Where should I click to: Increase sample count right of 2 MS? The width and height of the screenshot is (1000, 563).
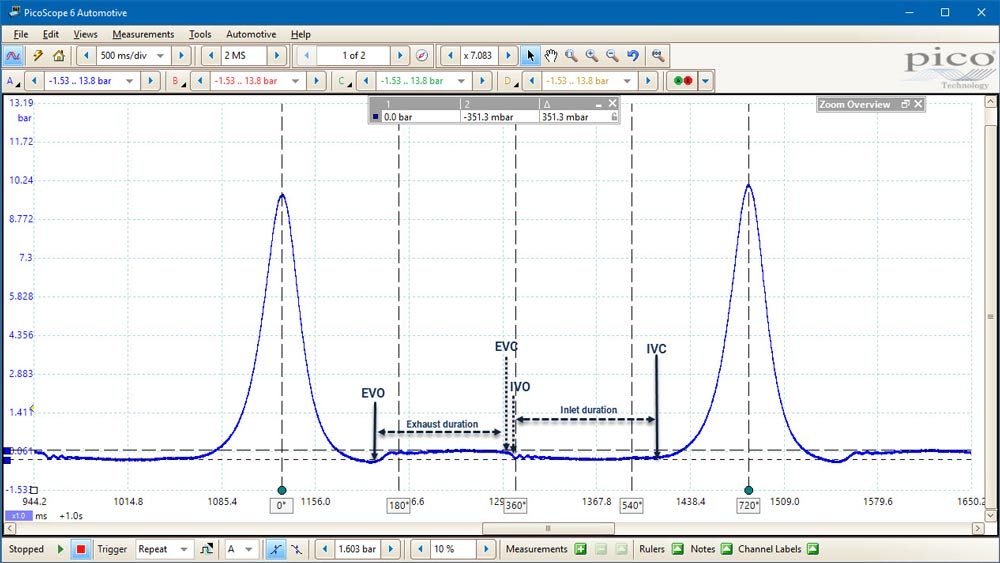tap(277, 55)
